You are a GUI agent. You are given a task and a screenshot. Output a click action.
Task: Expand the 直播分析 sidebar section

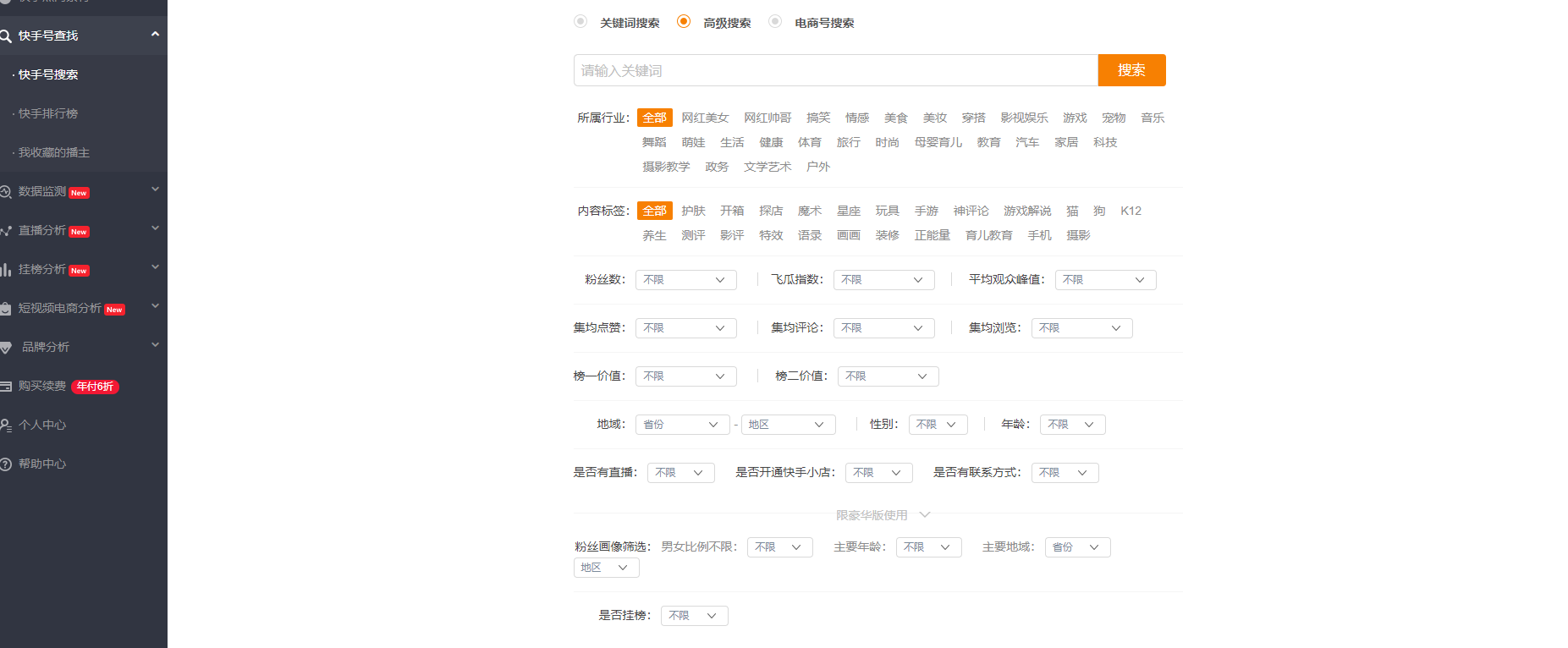[x=155, y=229]
